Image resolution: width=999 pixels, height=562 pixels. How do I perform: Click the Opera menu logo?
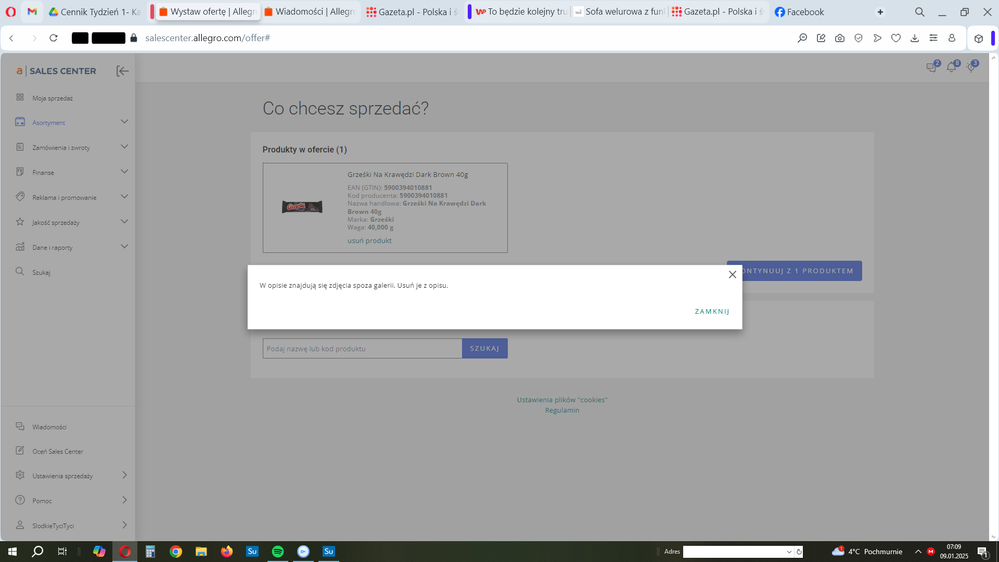11,11
